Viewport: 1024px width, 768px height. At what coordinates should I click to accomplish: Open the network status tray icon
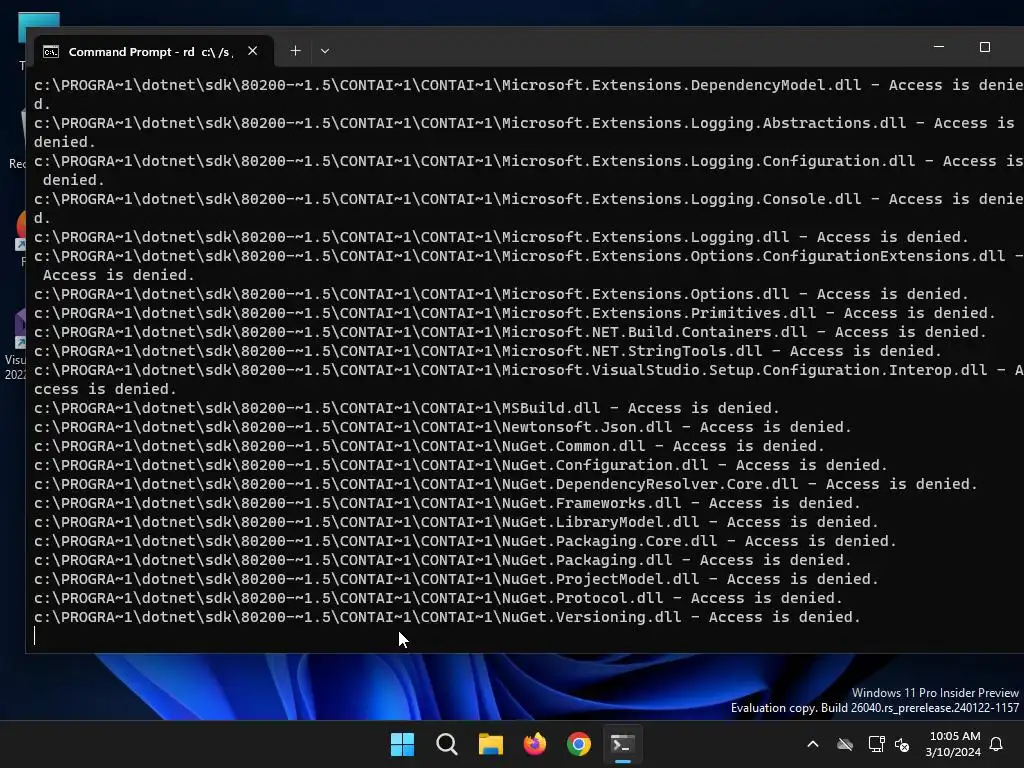876,744
